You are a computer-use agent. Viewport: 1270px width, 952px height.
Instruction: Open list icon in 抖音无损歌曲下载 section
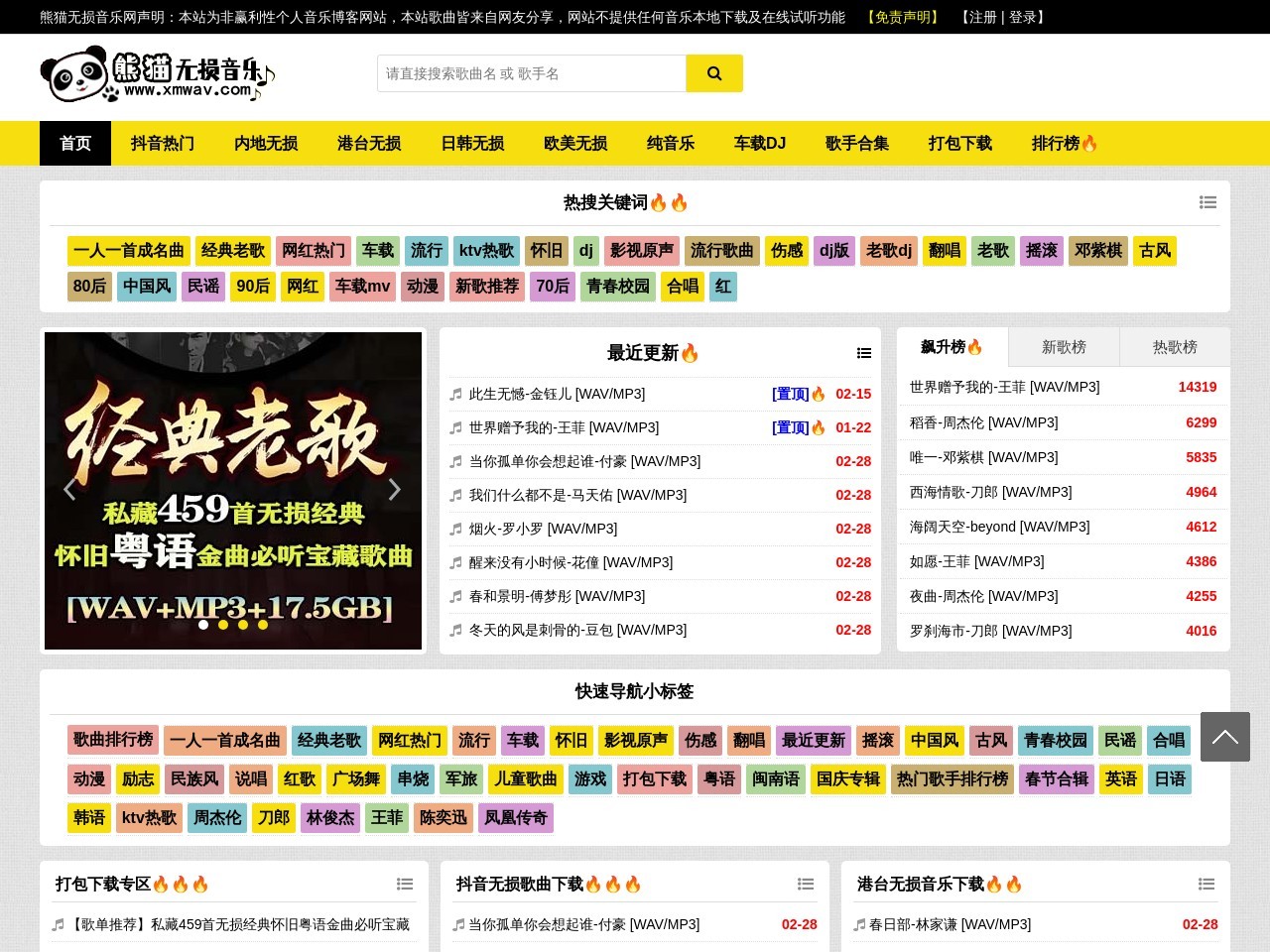pos(806,884)
